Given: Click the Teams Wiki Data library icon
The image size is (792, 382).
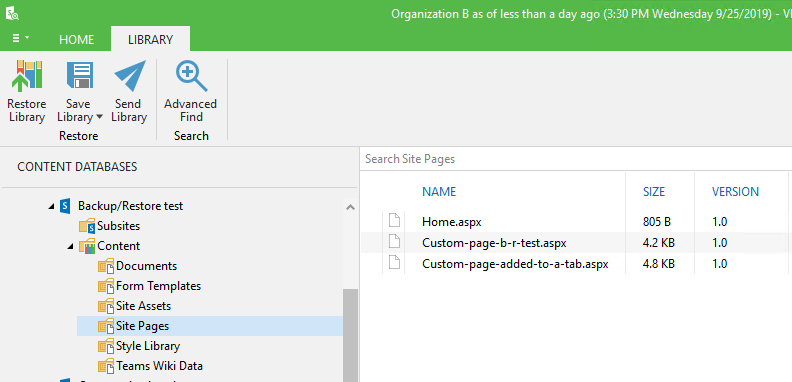Looking at the screenshot, I should point(106,366).
